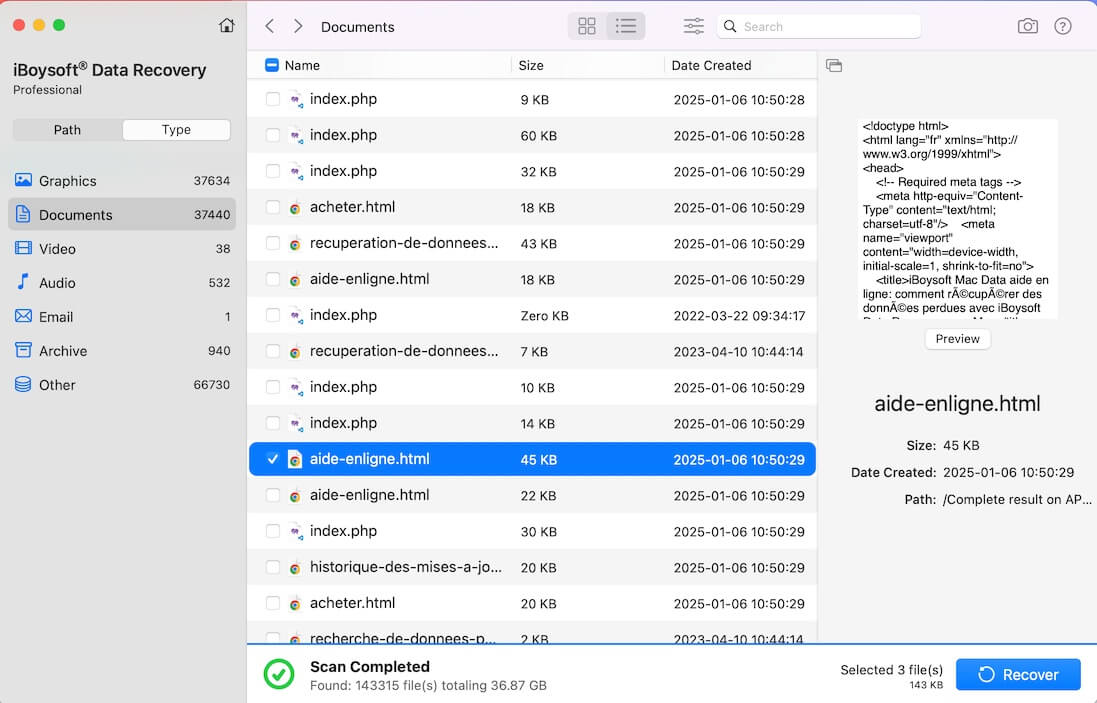This screenshot has height=703, width=1097.
Task: Check the box for the 43 KB recuperation-de-donnees file
Action: click(x=273, y=243)
